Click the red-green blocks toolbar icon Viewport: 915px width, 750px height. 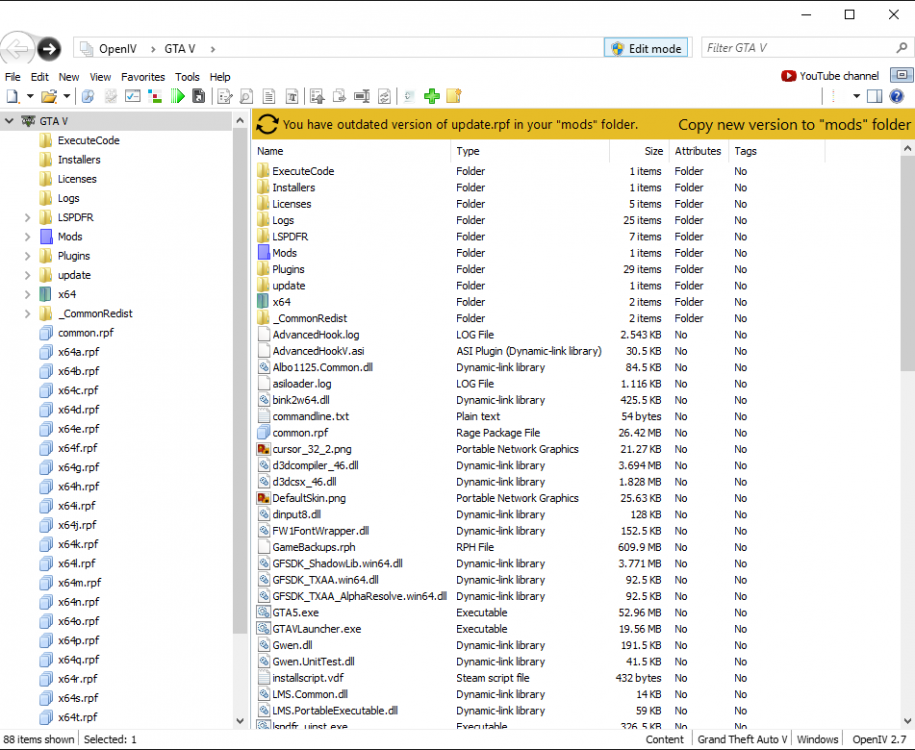[155, 96]
